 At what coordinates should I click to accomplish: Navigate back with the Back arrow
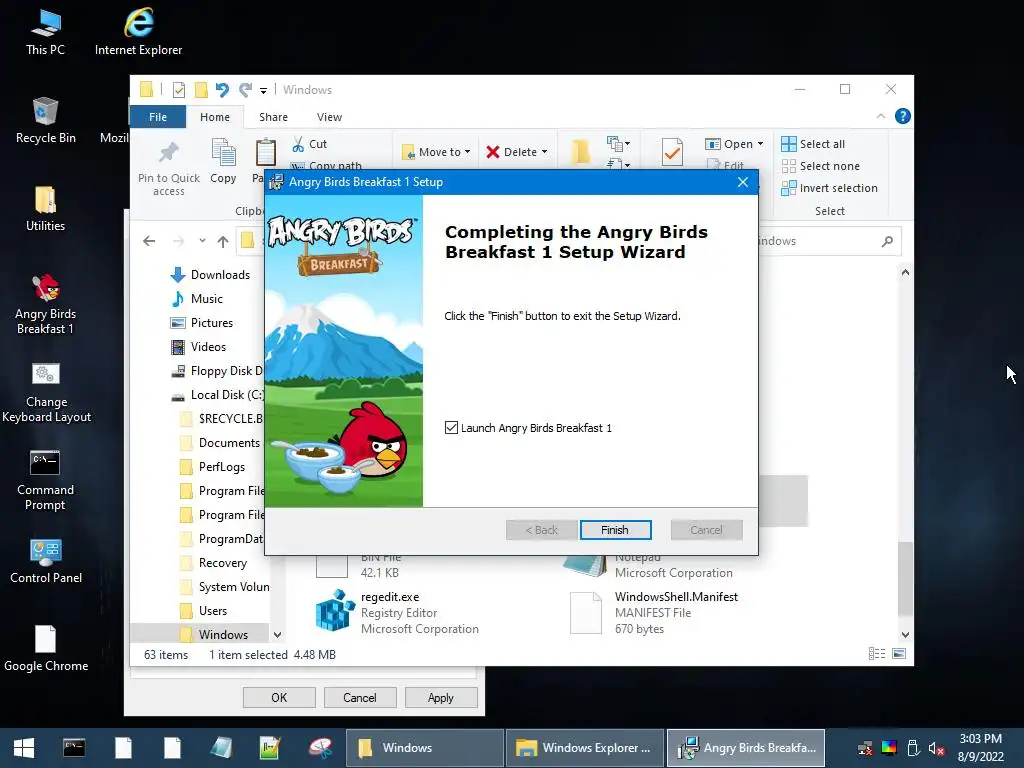149,241
